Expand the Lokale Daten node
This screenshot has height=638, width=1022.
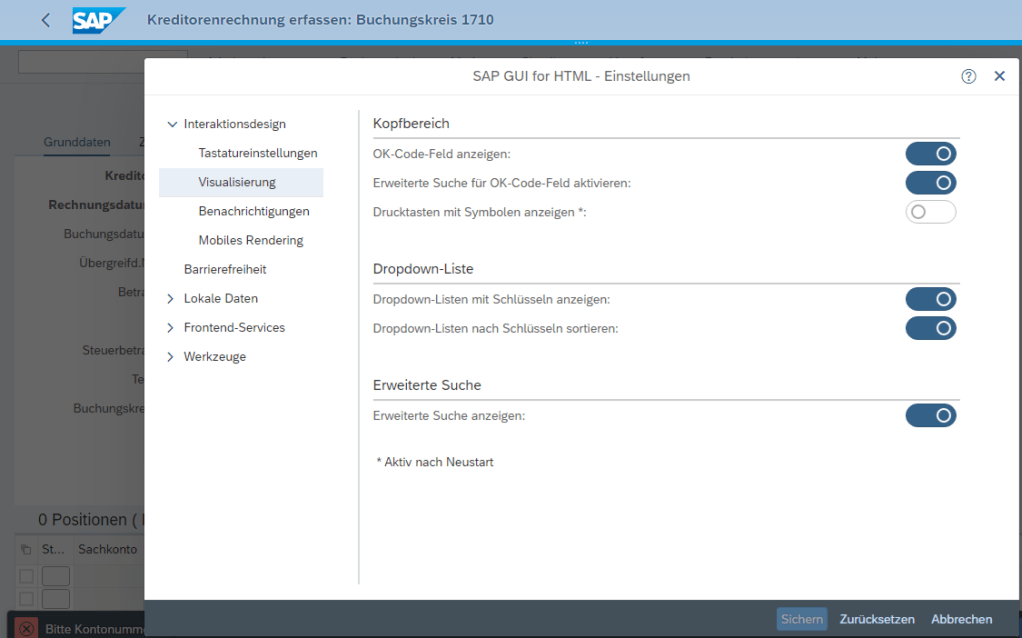171,299
